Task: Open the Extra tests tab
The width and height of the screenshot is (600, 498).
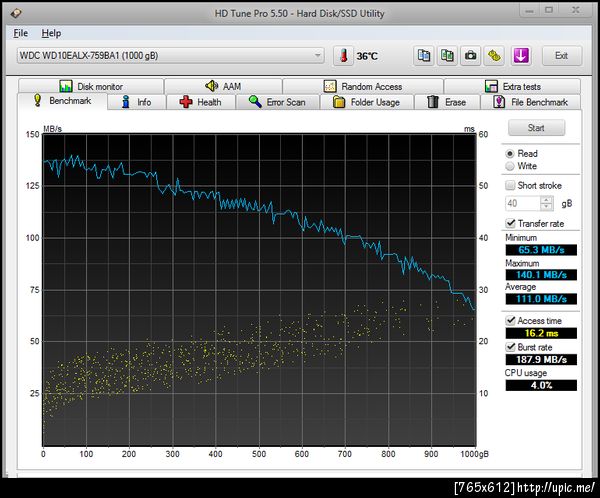Action: [x=512, y=86]
